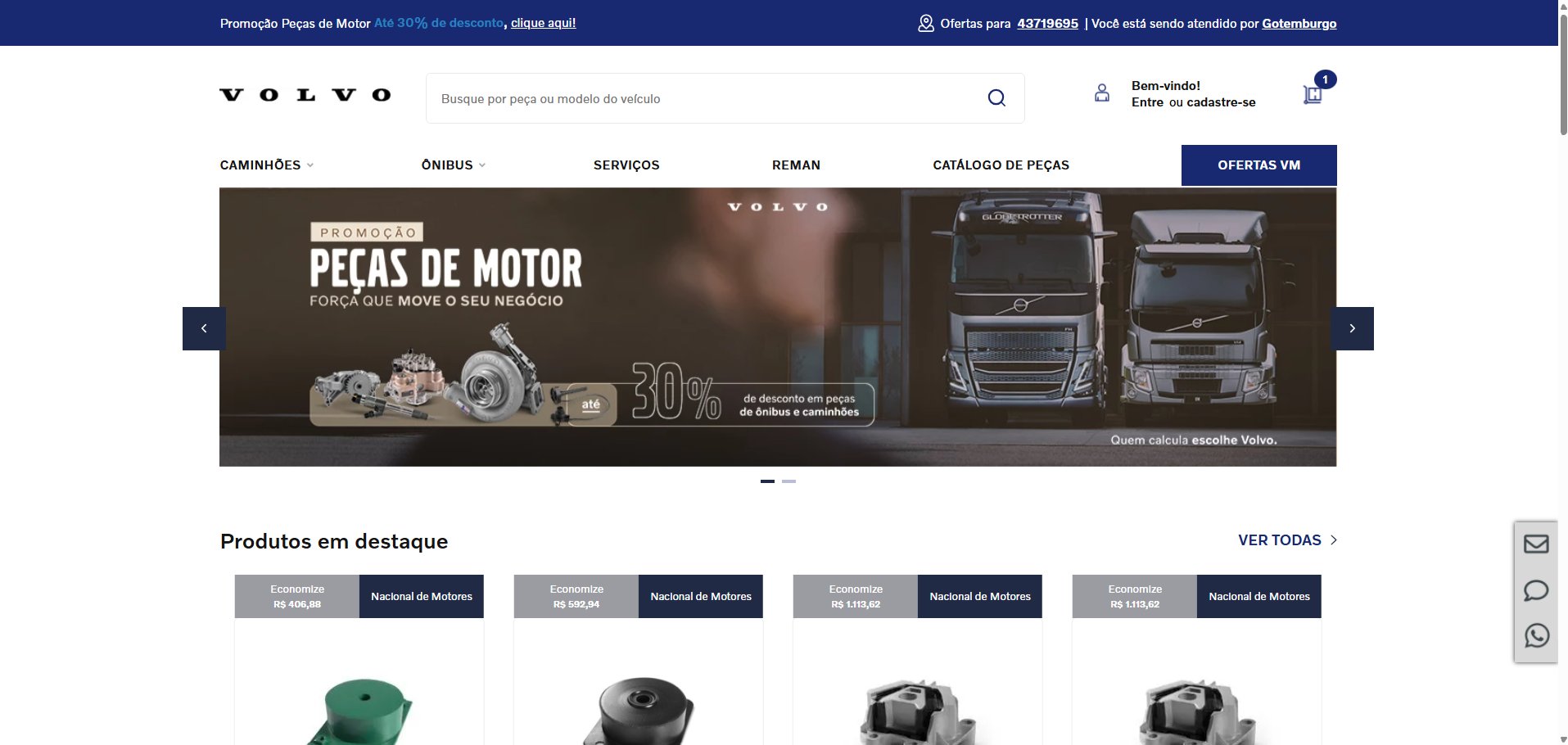The height and width of the screenshot is (745, 1568).
Task: Expand the Ônibus menu
Action: pyautogui.click(x=454, y=165)
